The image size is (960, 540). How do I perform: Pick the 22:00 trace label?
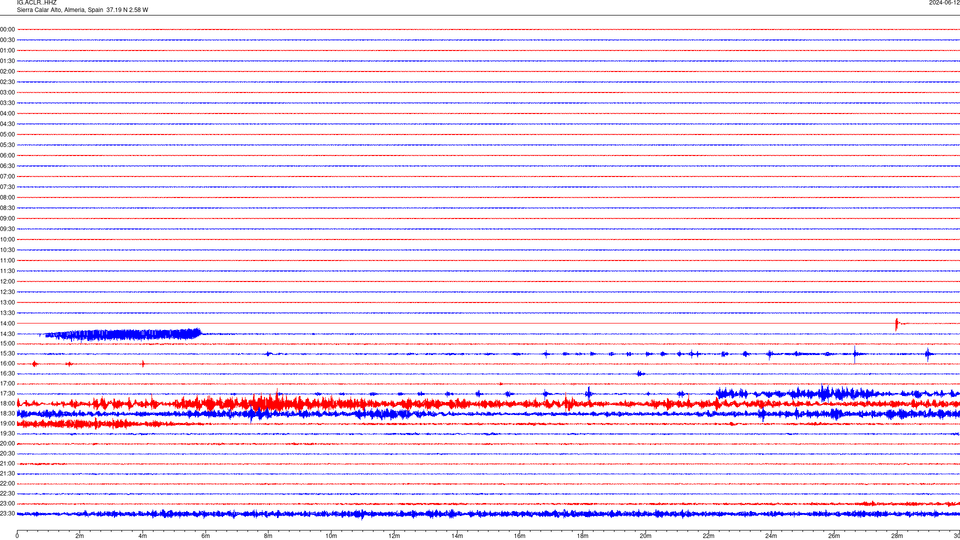pos(7,484)
